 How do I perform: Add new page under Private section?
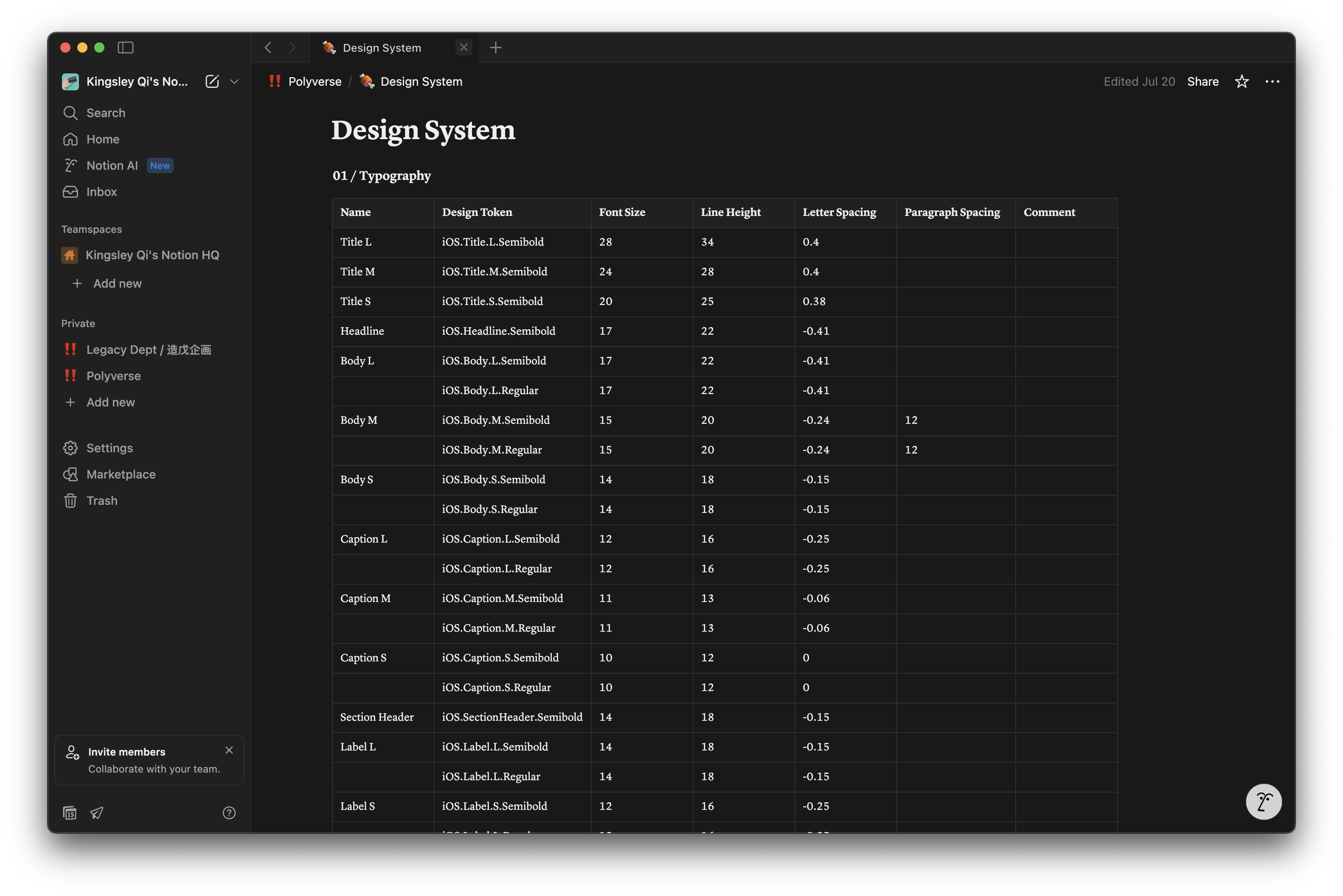[x=110, y=402]
